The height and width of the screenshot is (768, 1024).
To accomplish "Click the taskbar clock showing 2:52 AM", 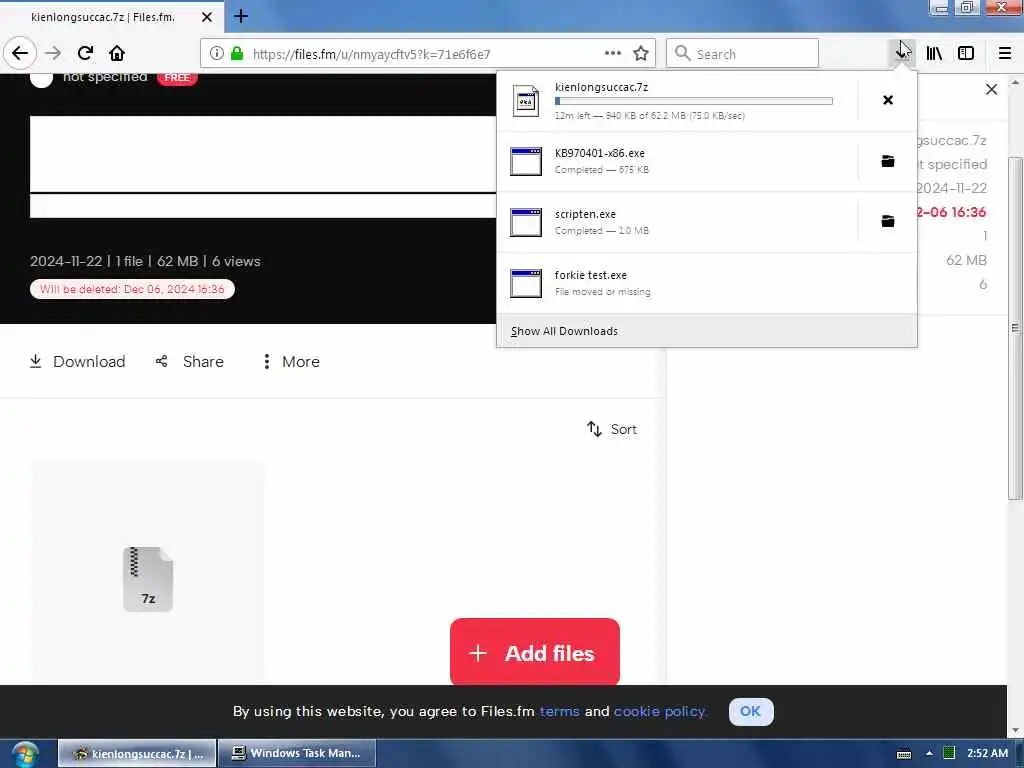I will point(987,753).
